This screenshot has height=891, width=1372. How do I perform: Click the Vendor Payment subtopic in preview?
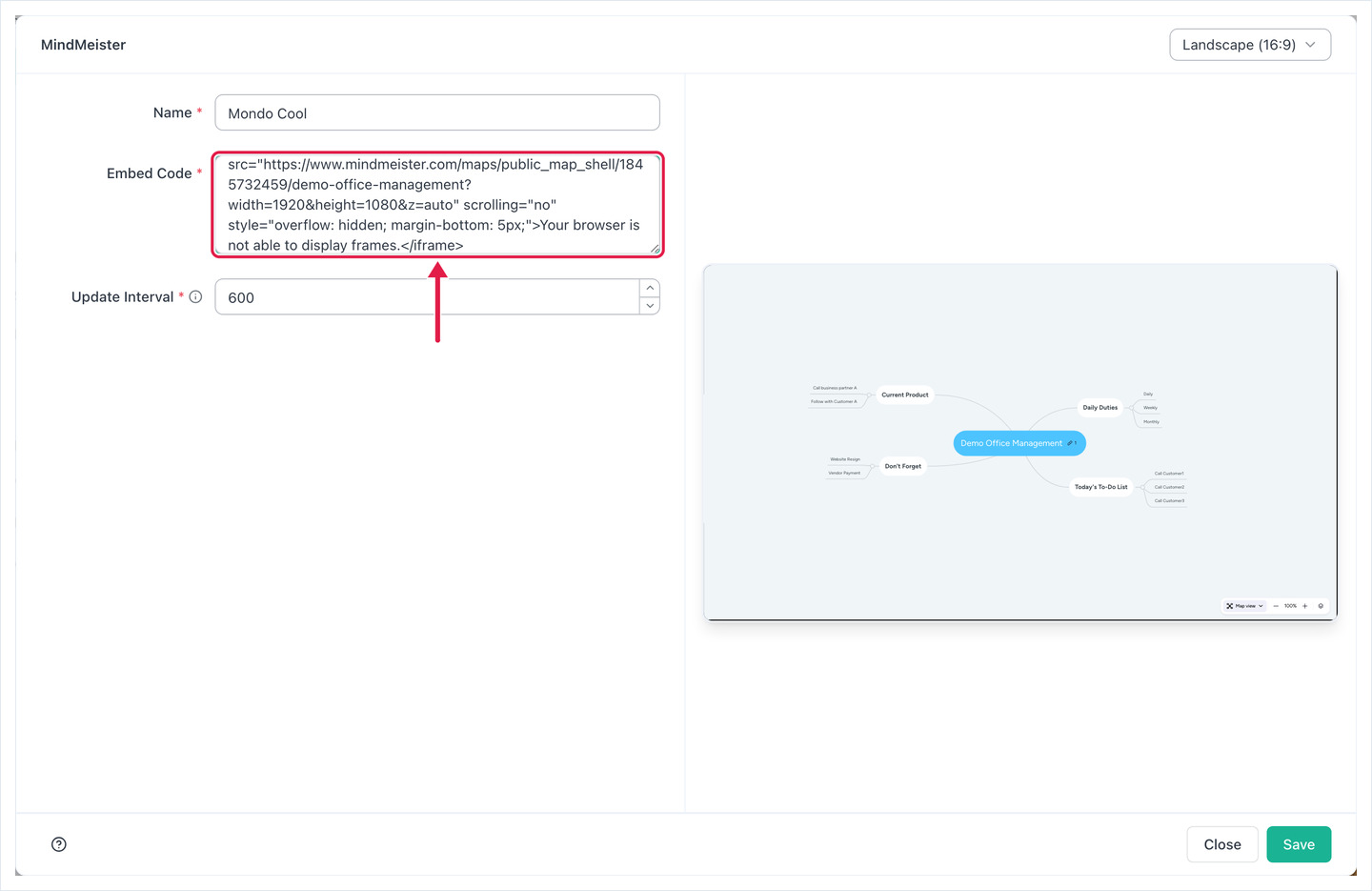tap(844, 473)
